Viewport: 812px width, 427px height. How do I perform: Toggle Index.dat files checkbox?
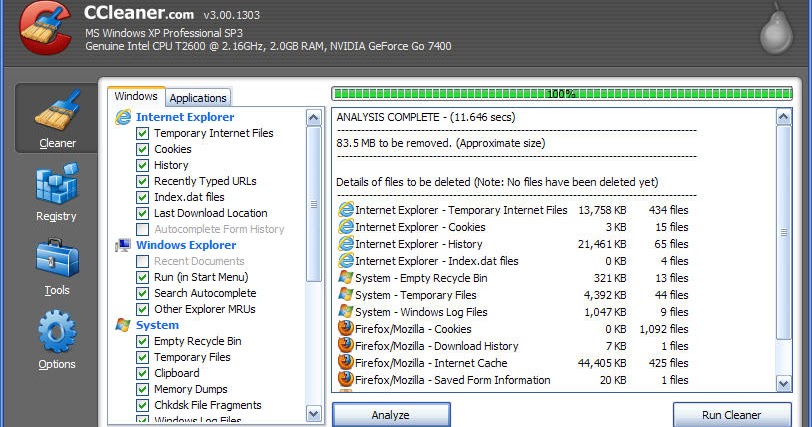coord(142,198)
